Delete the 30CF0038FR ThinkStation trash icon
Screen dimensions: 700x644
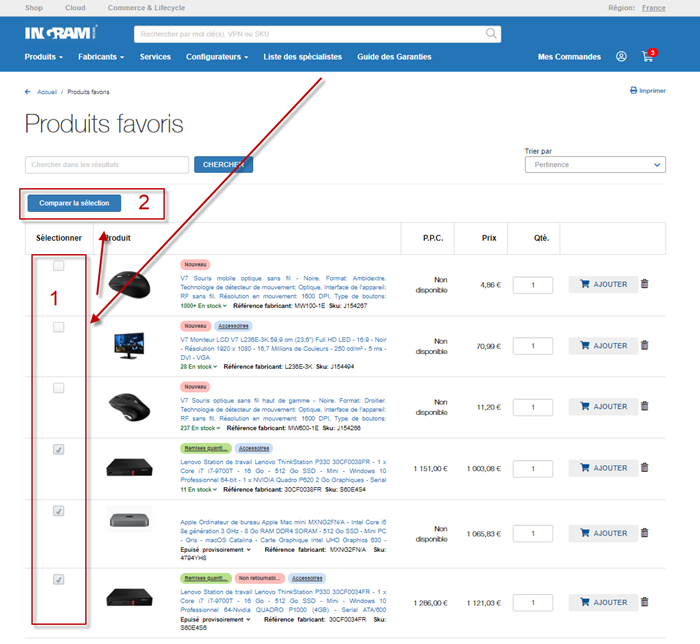[x=644, y=468]
